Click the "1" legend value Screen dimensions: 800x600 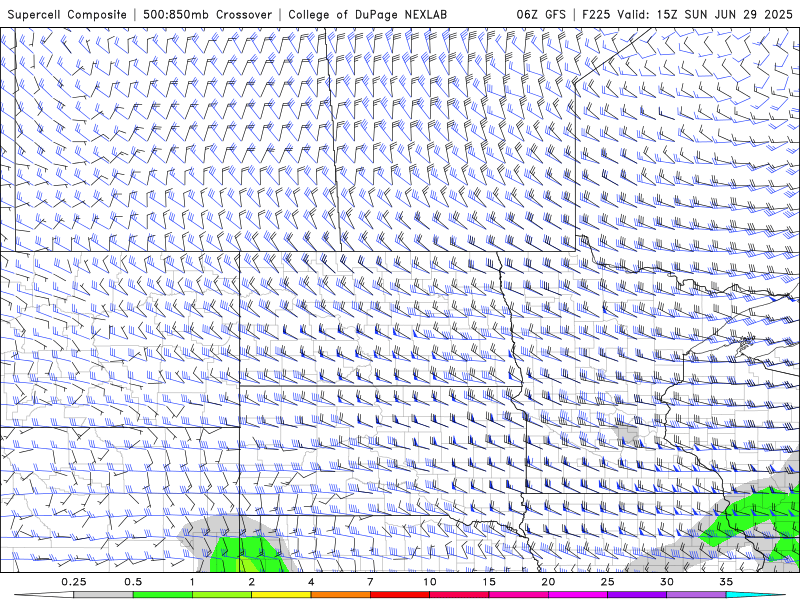tap(192, 582)
